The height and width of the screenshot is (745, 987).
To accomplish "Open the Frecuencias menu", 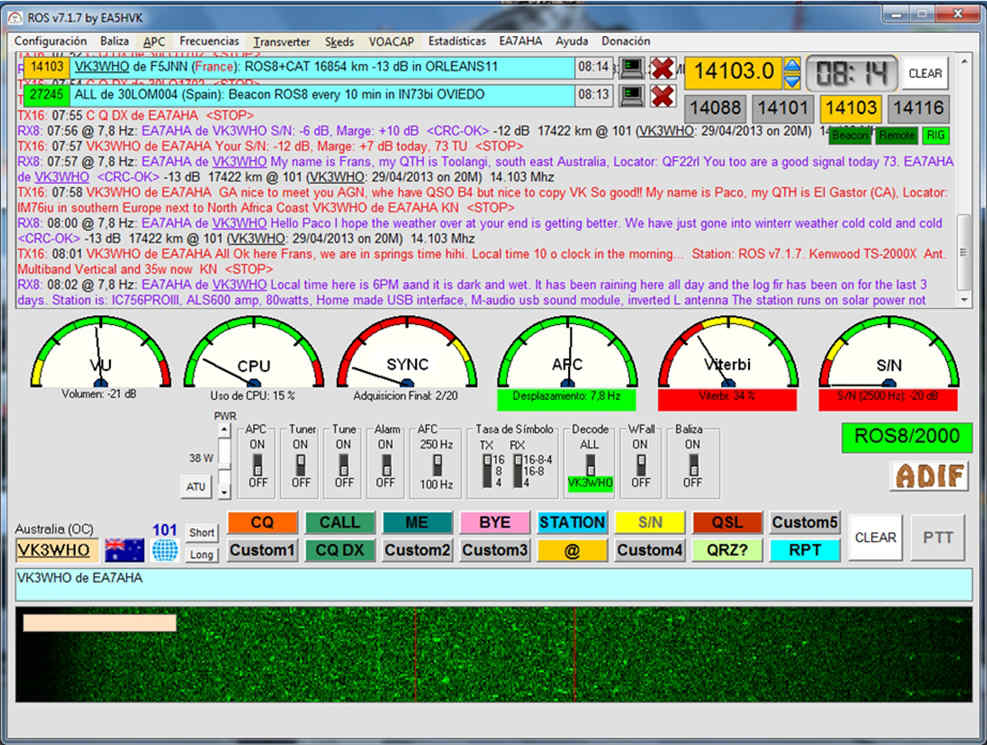I will pos(209,41).
